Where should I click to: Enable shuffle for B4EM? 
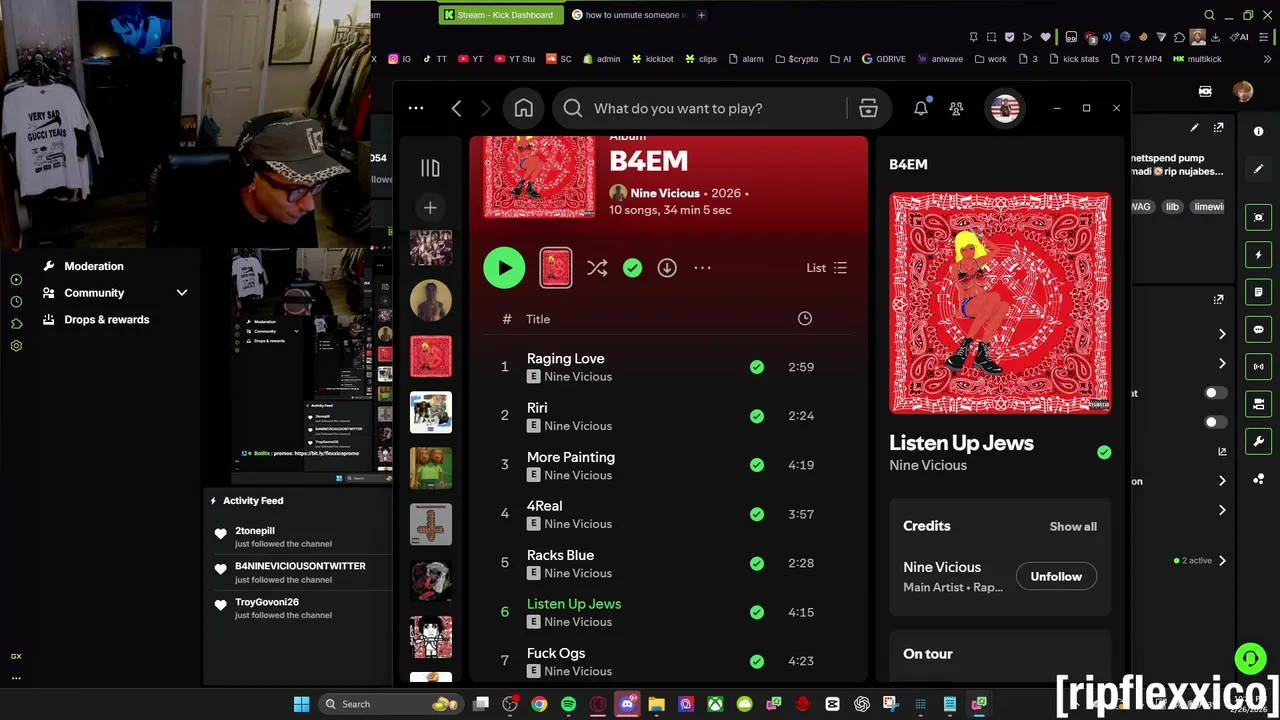597,268
